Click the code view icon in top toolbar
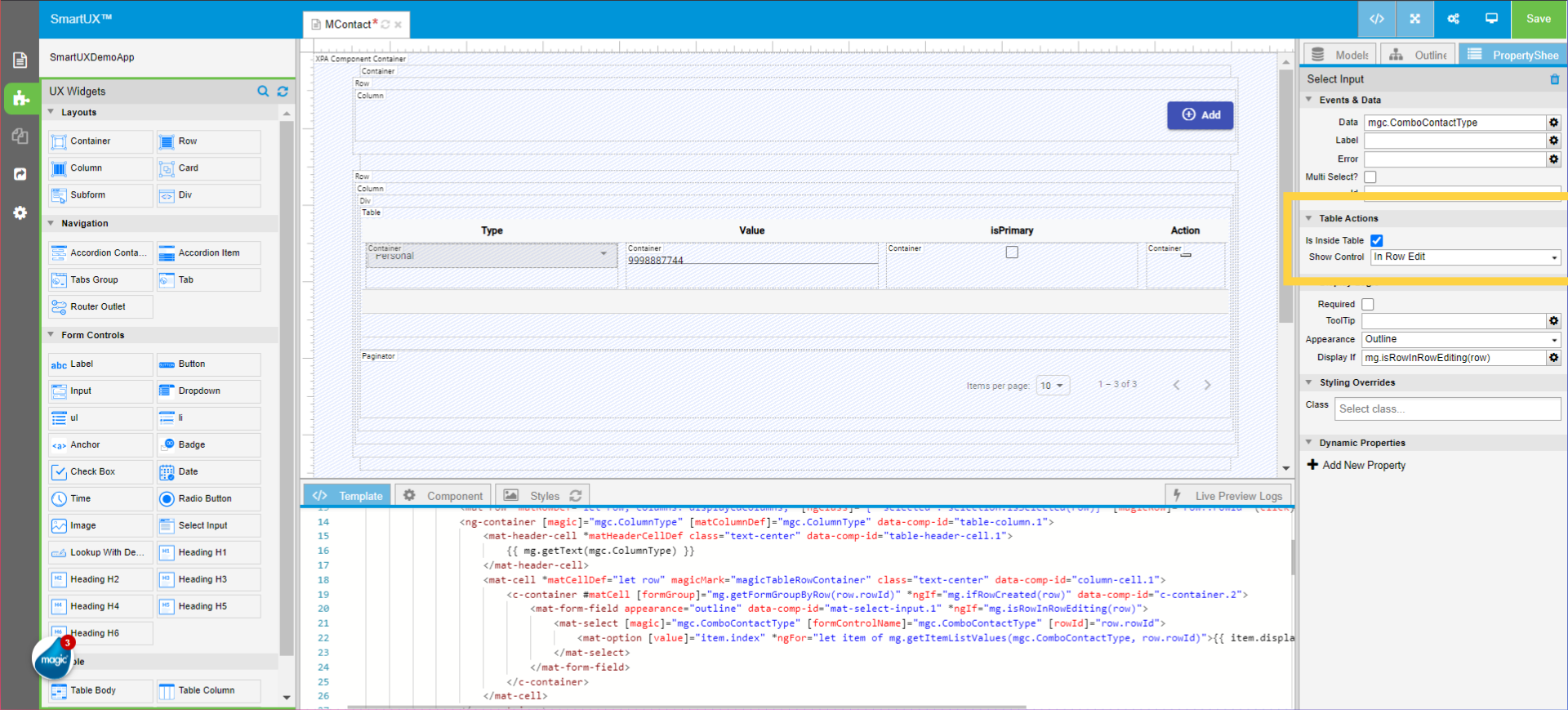1568x710 pixels. click(x=1376, y=19)
